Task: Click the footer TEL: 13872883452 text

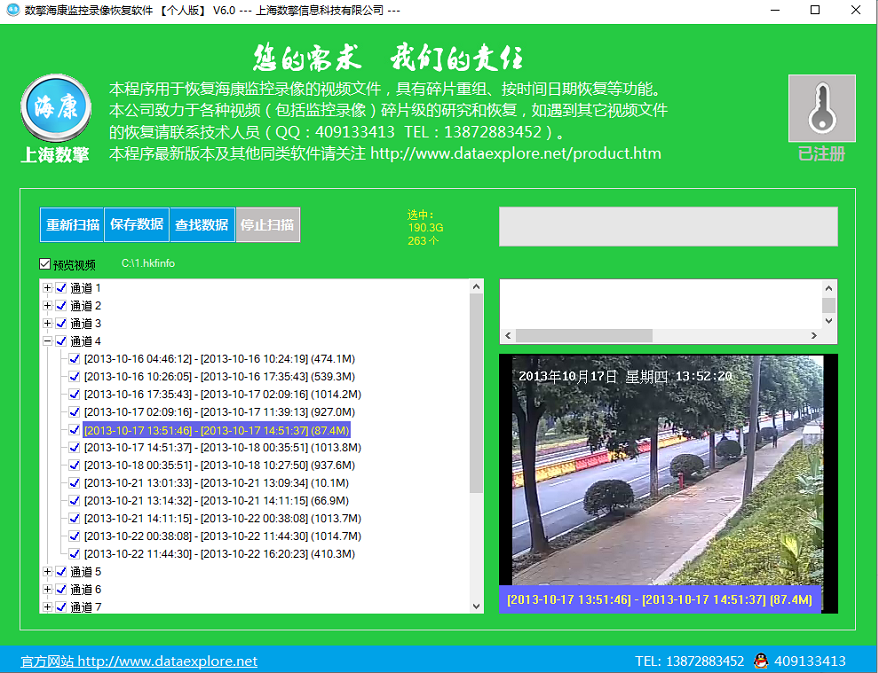Action: pyautogui.click(x=689, y=661)
